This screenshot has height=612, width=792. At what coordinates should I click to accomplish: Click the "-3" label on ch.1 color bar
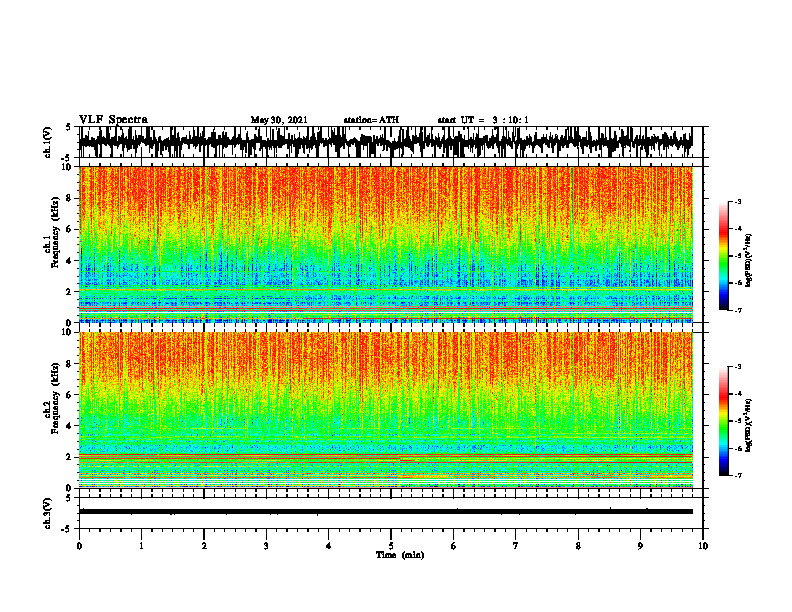pos(738,202)
